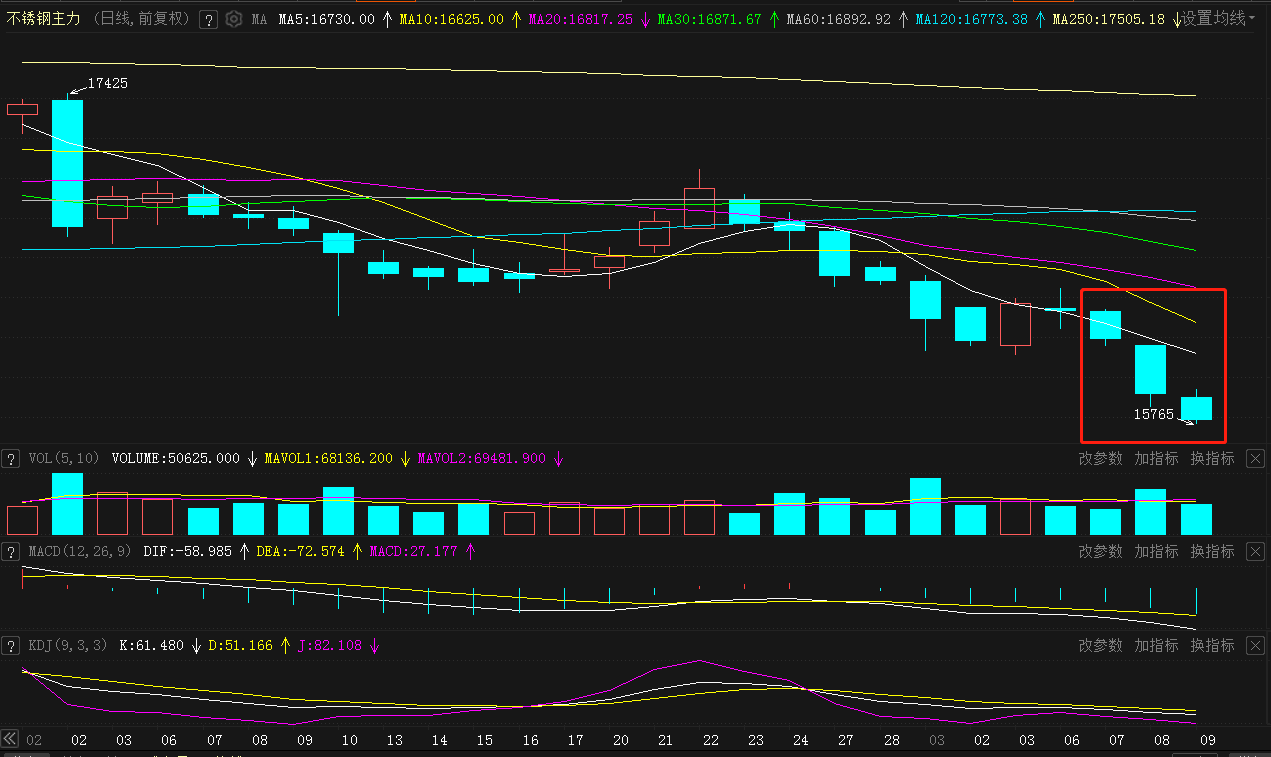
Task: Click the 15765 low price marker
Action: (x=1153, y=413)
